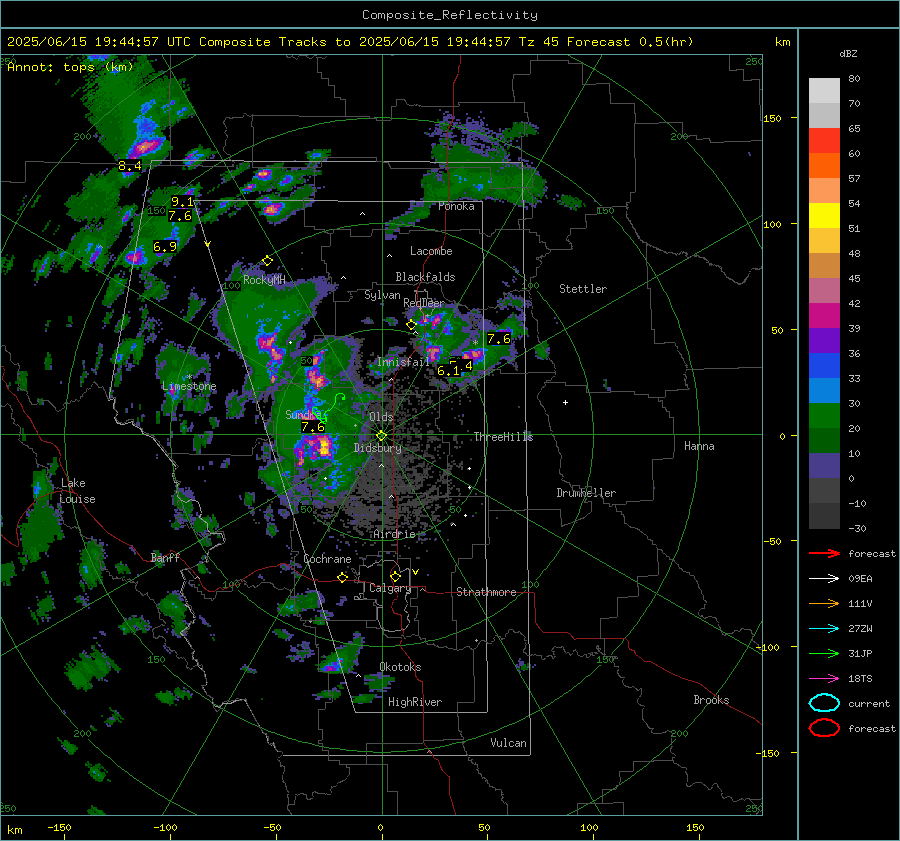Click the Strathmore city label
Image resolution: width=900 pixels, height=841 pixels.
coord(486,592)
